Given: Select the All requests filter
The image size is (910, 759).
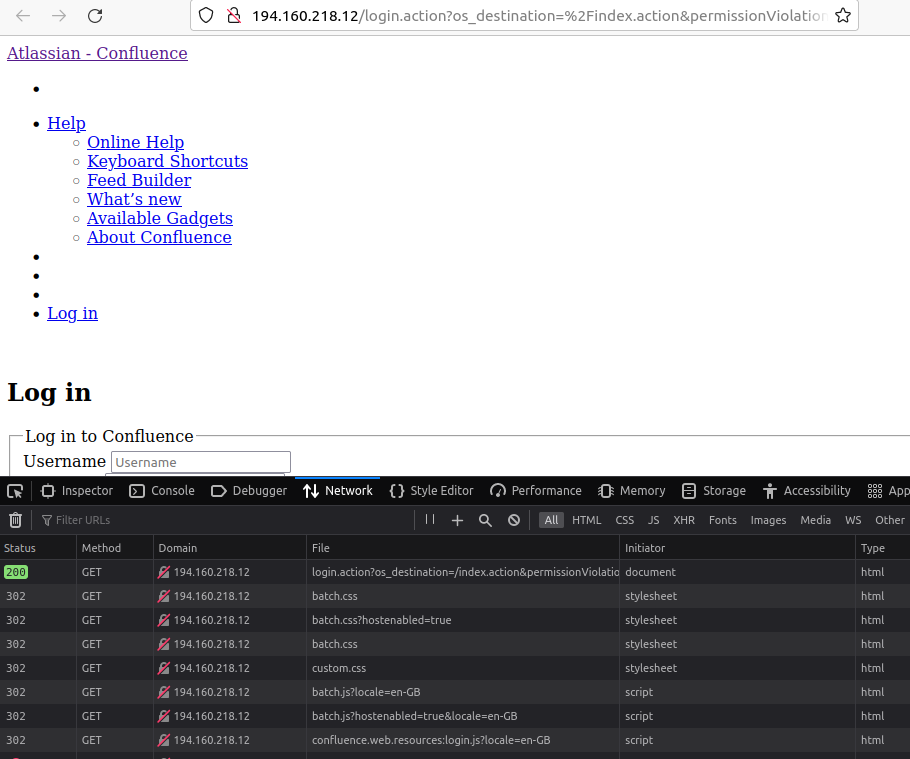Looking at the screenshot, I should [x=551, y=520].
